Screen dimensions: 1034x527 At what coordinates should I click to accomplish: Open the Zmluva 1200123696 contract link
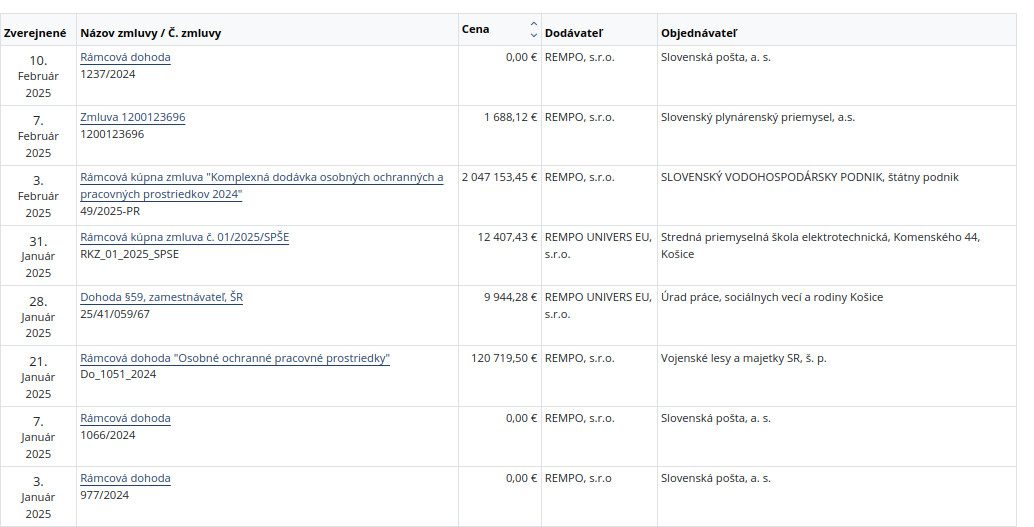tap(132, 118)
